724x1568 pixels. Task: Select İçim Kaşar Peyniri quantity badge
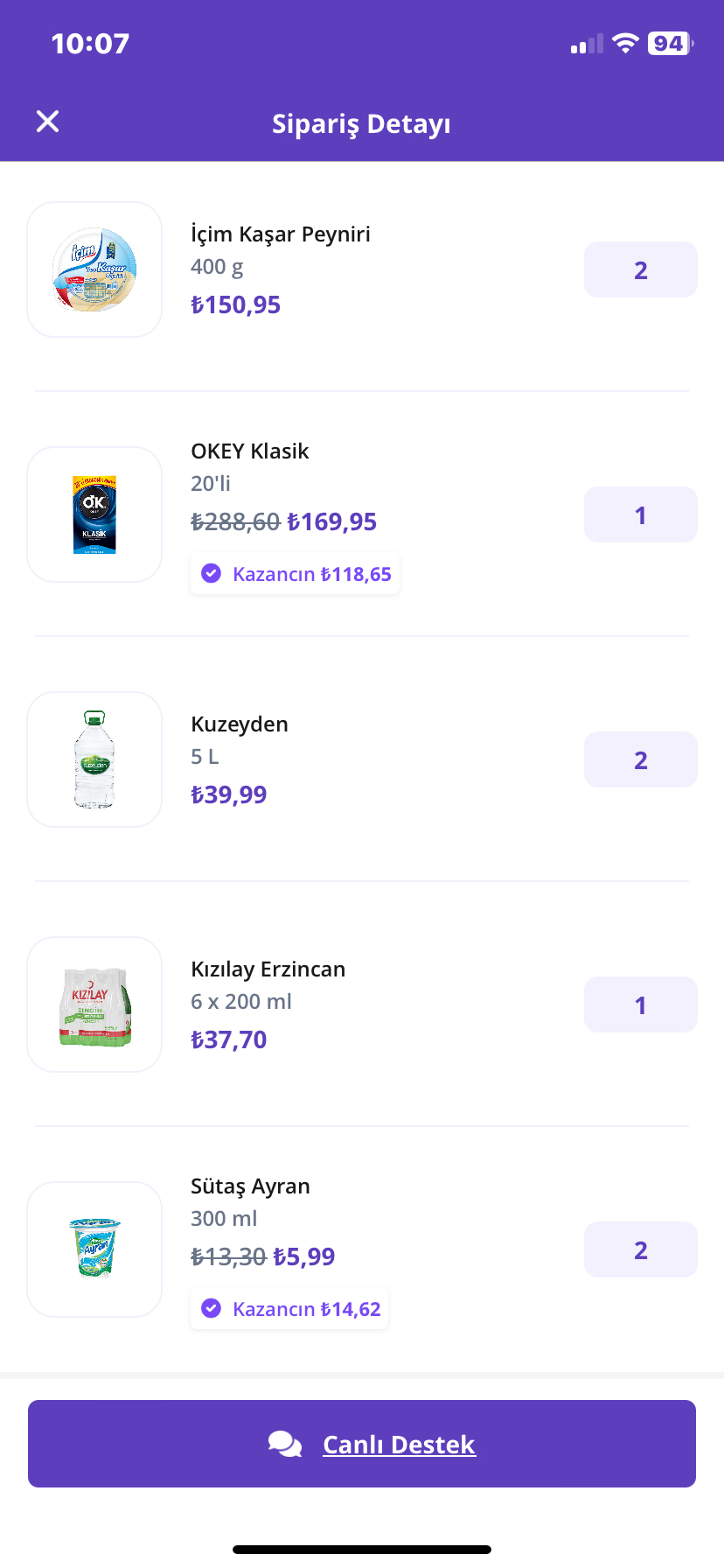(641, 269)
